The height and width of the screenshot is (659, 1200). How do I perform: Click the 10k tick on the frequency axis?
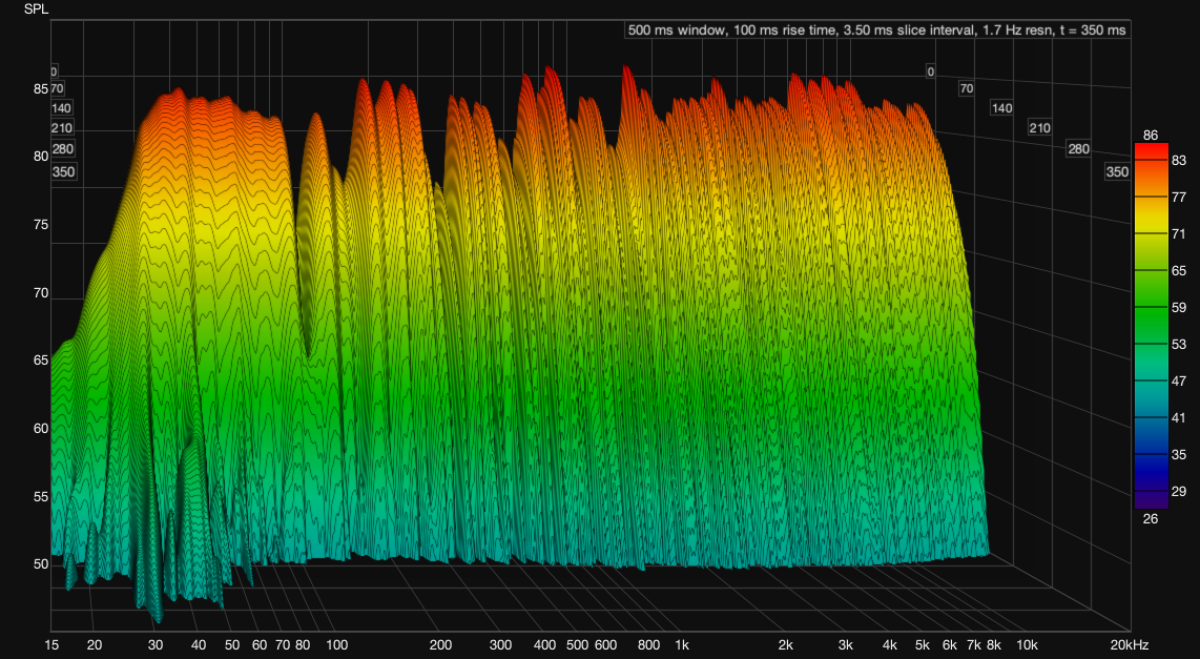click(1025, 645)
